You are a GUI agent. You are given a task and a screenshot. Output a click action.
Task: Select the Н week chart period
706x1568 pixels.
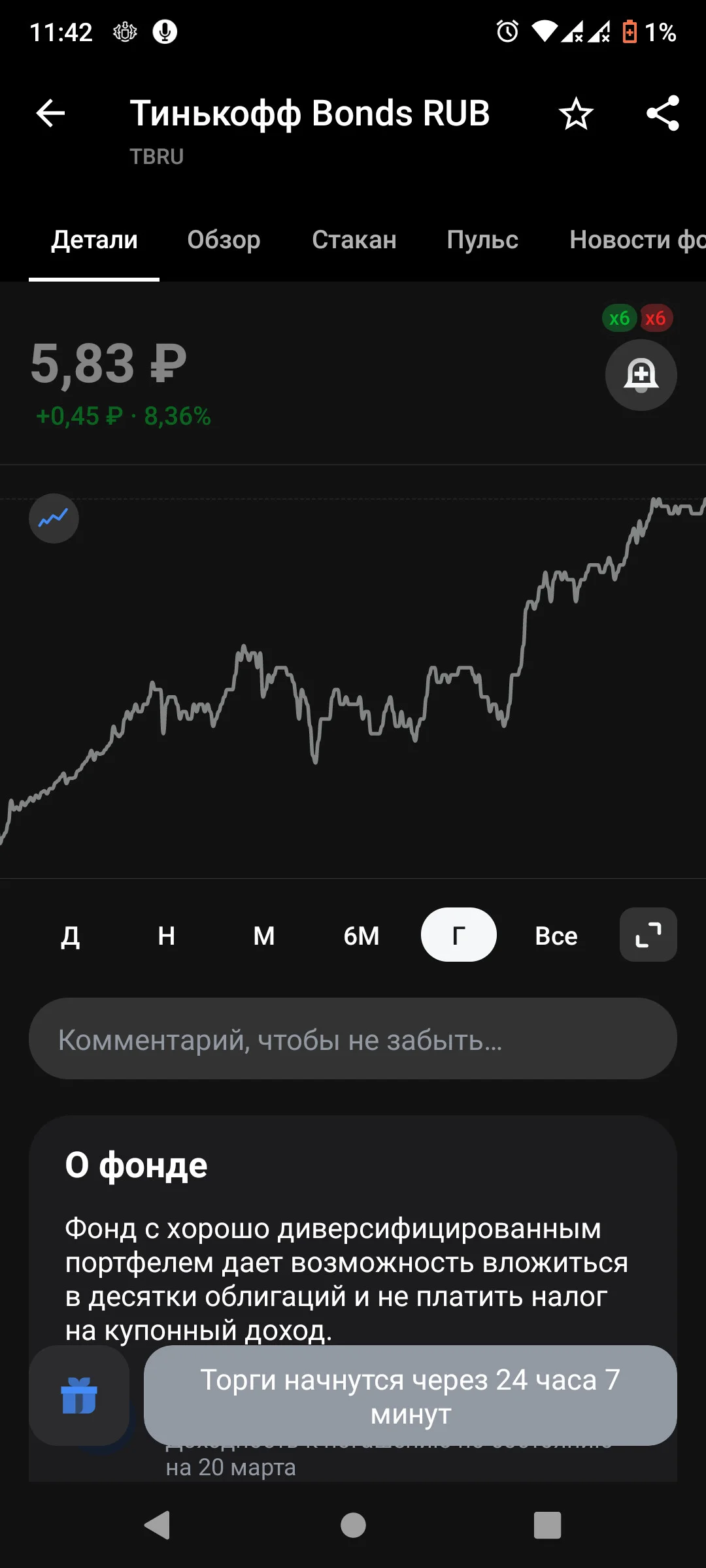click(167, 936)
